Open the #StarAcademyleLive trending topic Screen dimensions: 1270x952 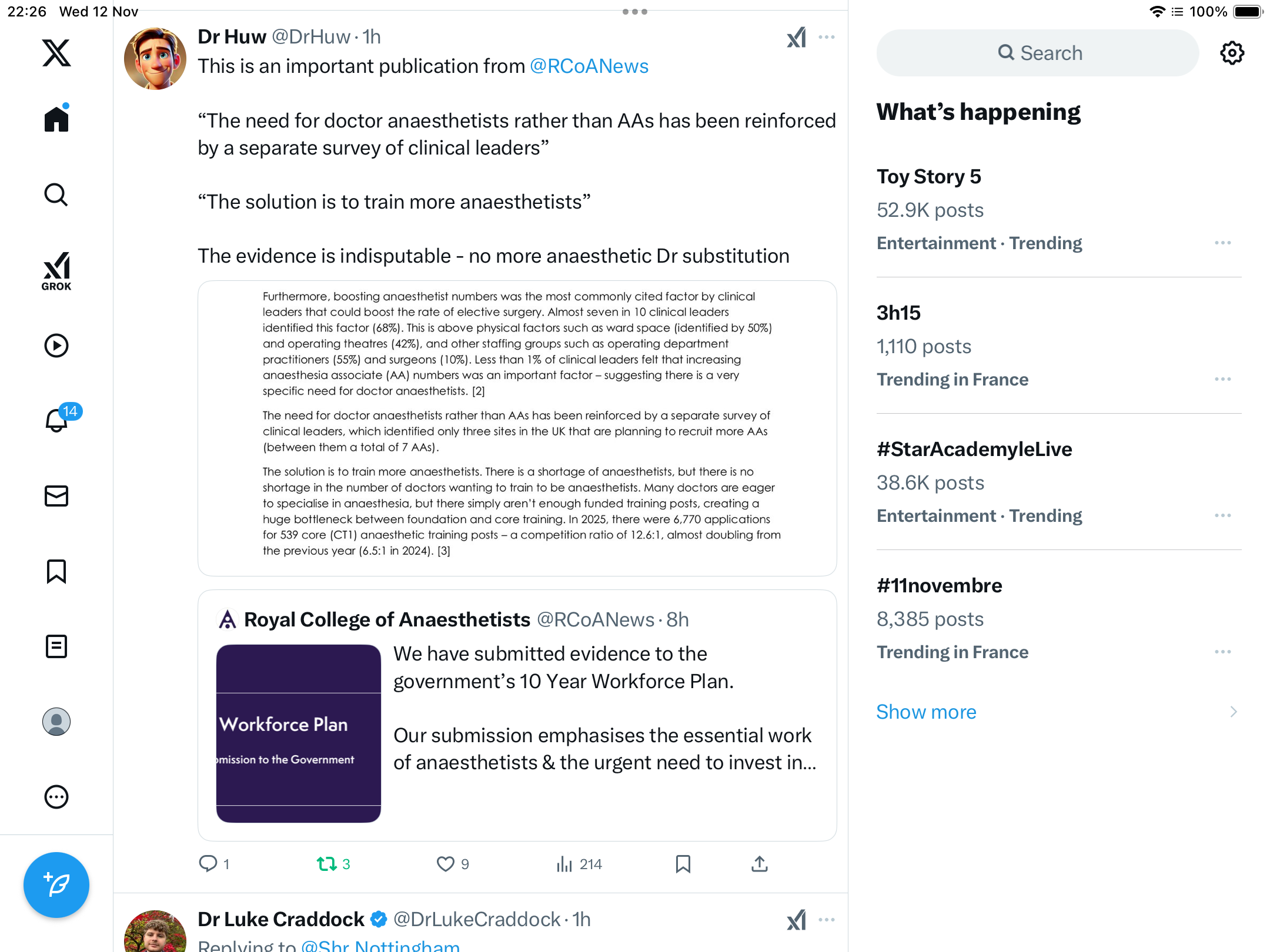(974, 450)
